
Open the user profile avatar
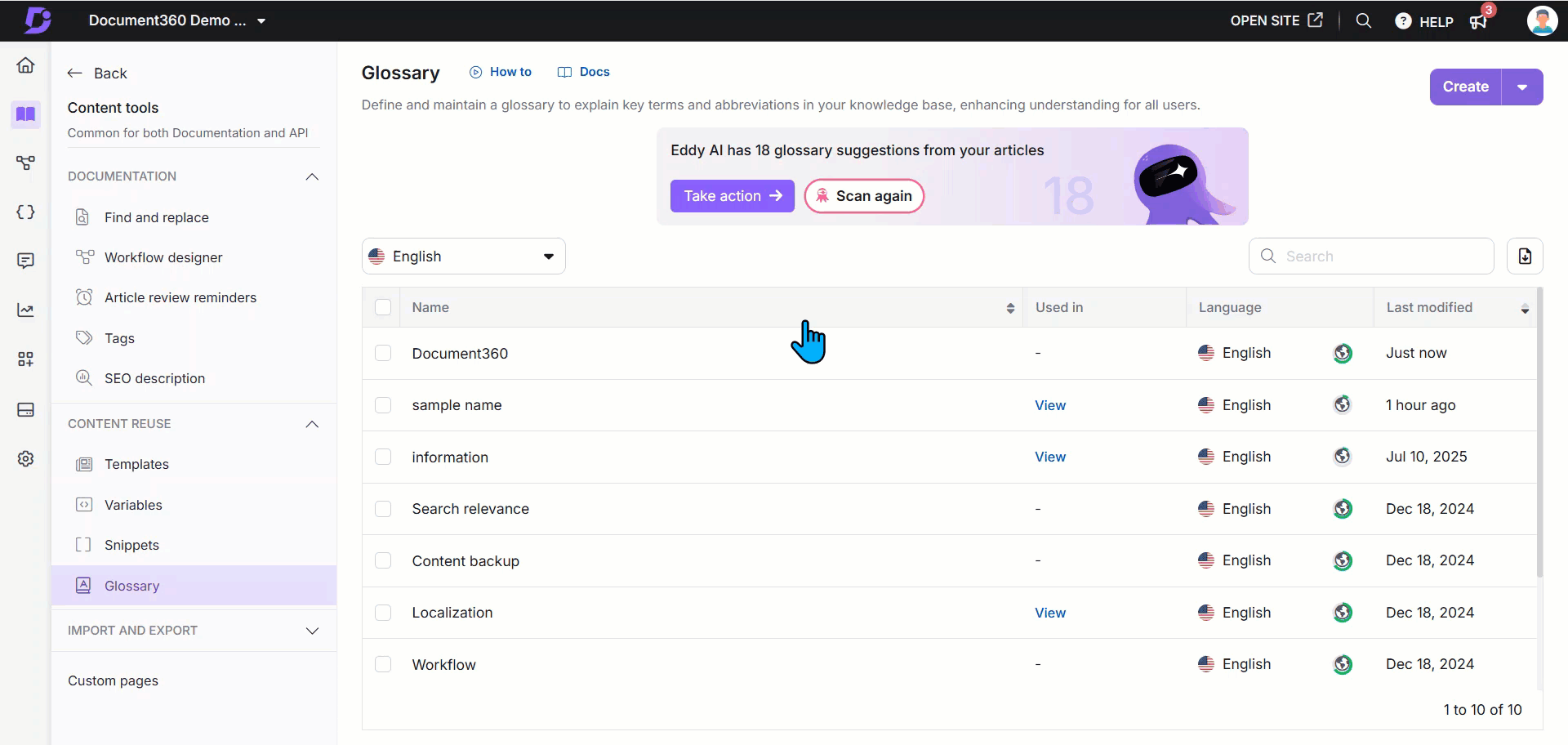pos(1542,20)
